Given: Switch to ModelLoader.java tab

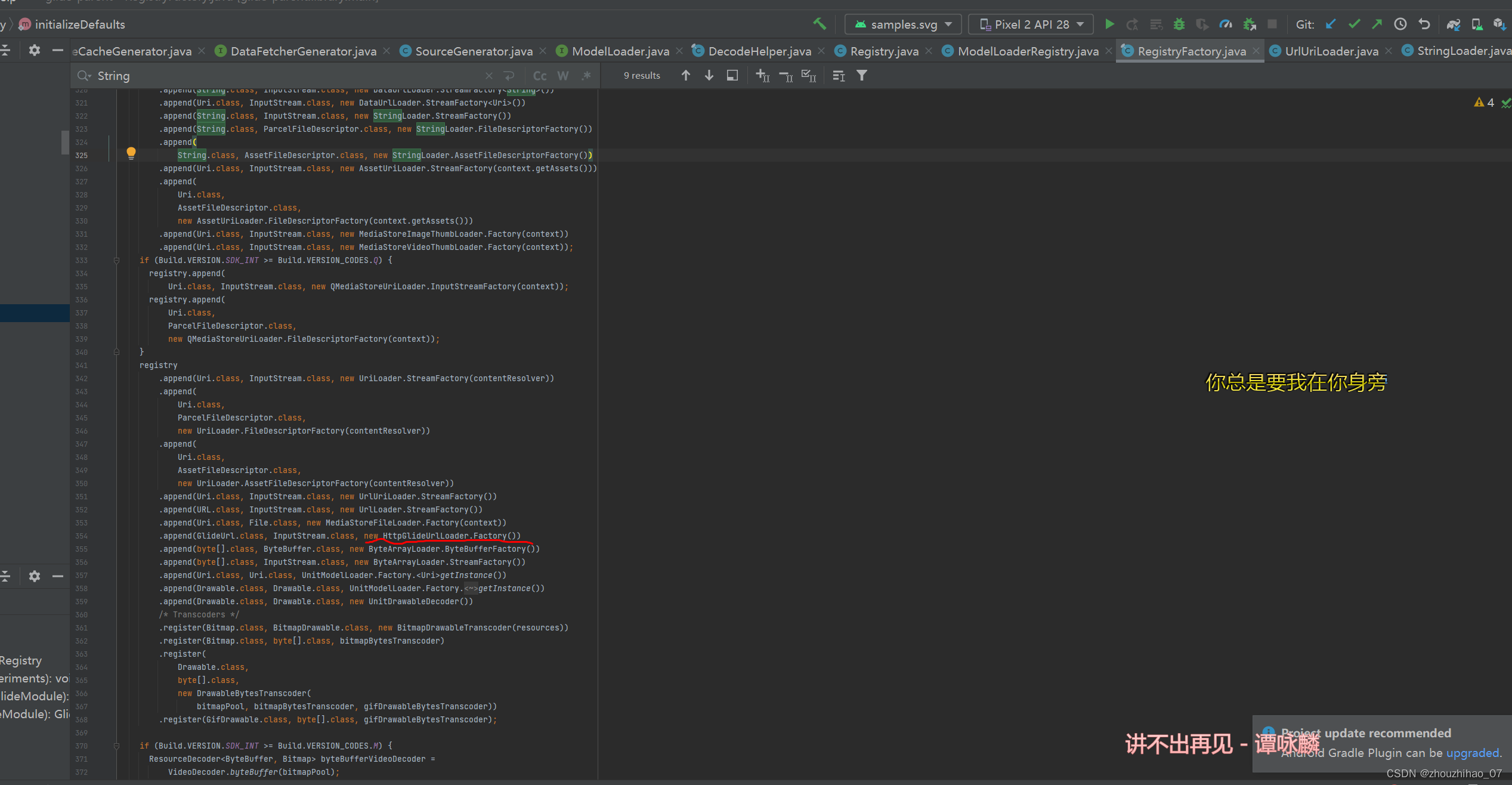Looking at the screenshot, I should tap(620, 51).
